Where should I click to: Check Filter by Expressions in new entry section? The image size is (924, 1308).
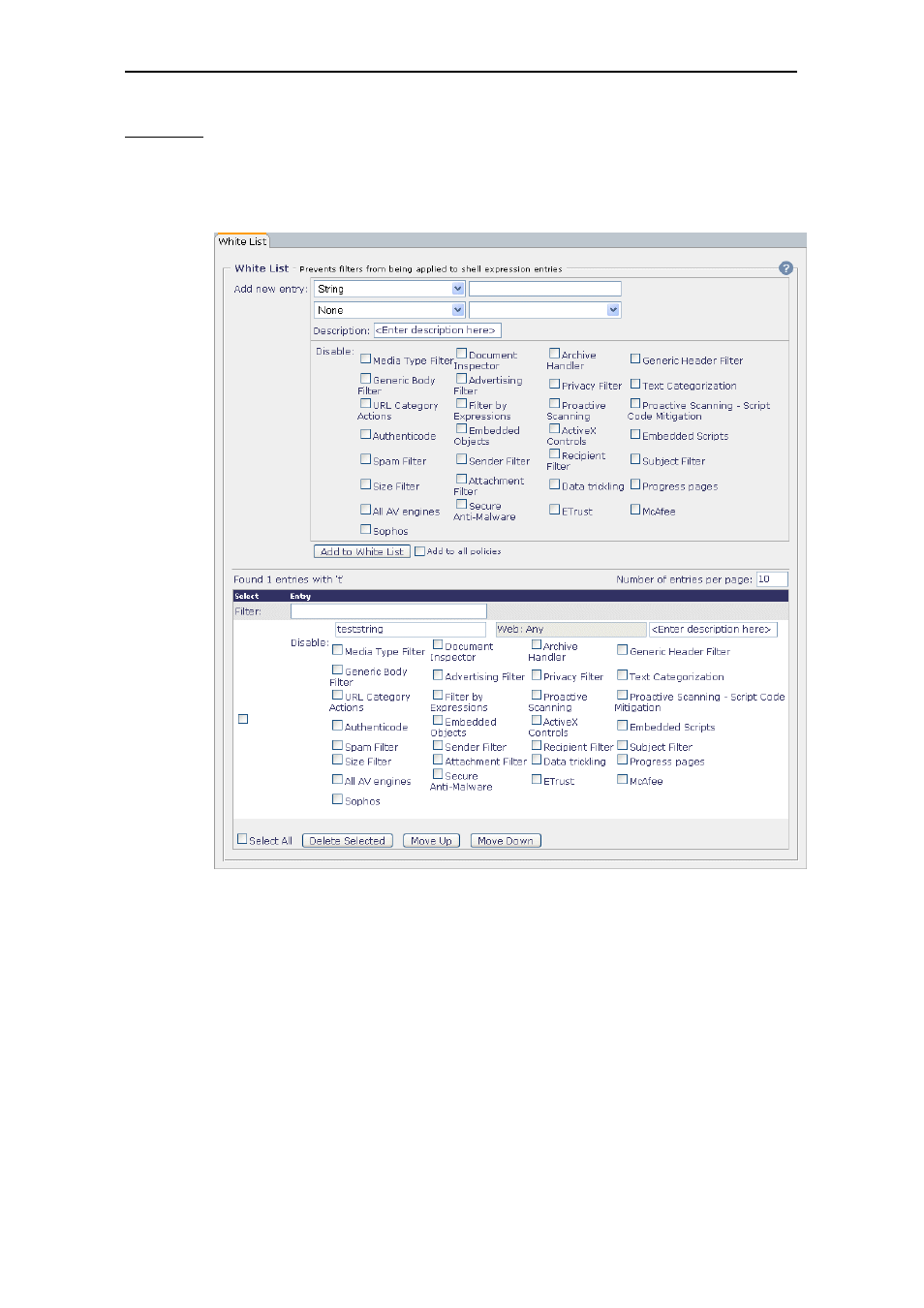[462, 404]
